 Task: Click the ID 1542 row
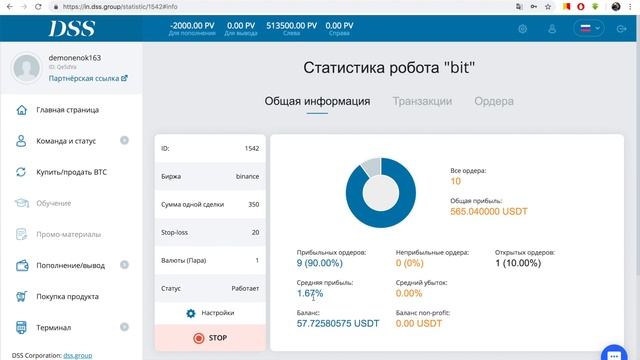pyautogui.click(x=210, y=148)
